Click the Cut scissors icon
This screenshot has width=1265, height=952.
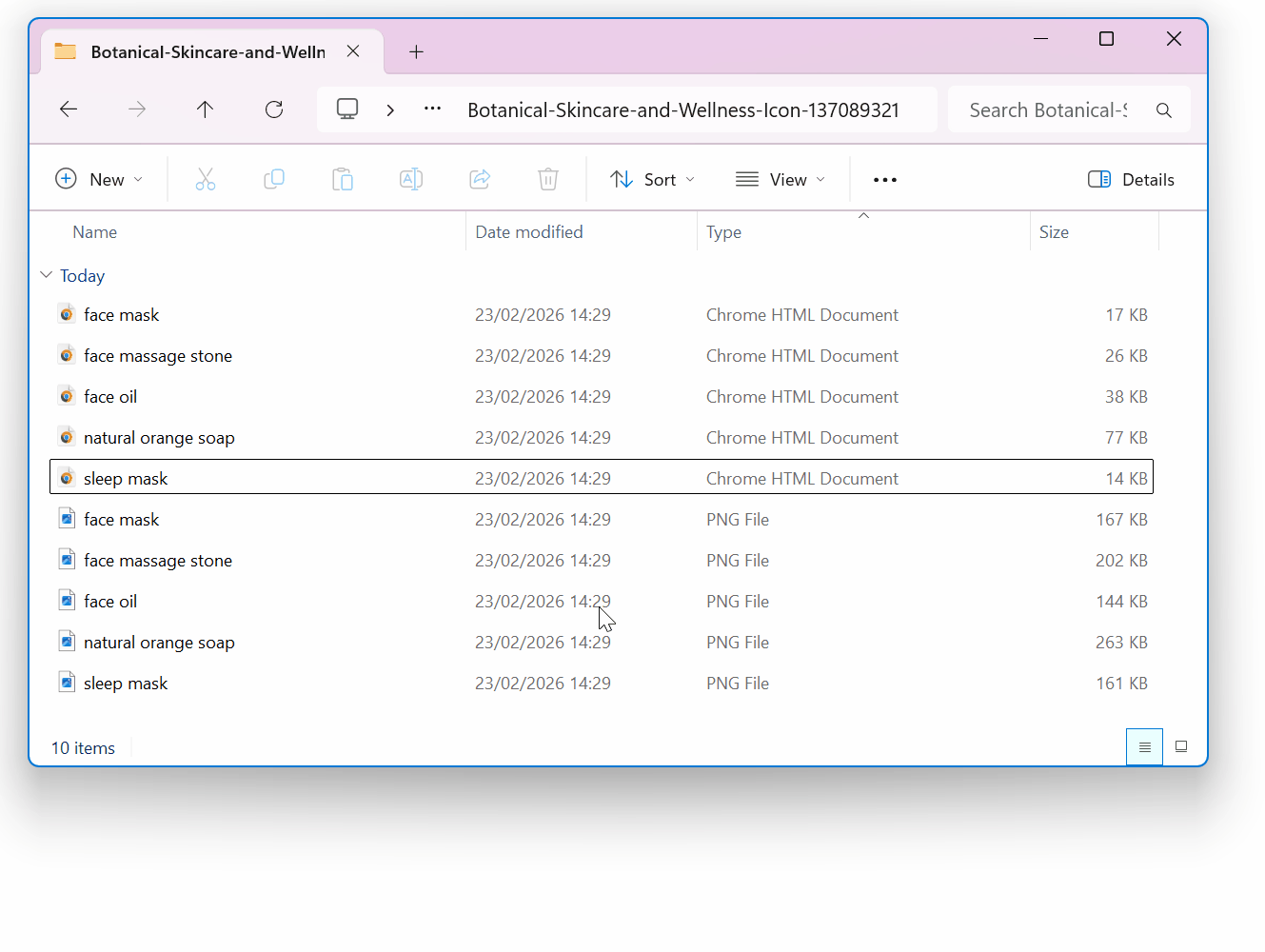coord(206,179)
